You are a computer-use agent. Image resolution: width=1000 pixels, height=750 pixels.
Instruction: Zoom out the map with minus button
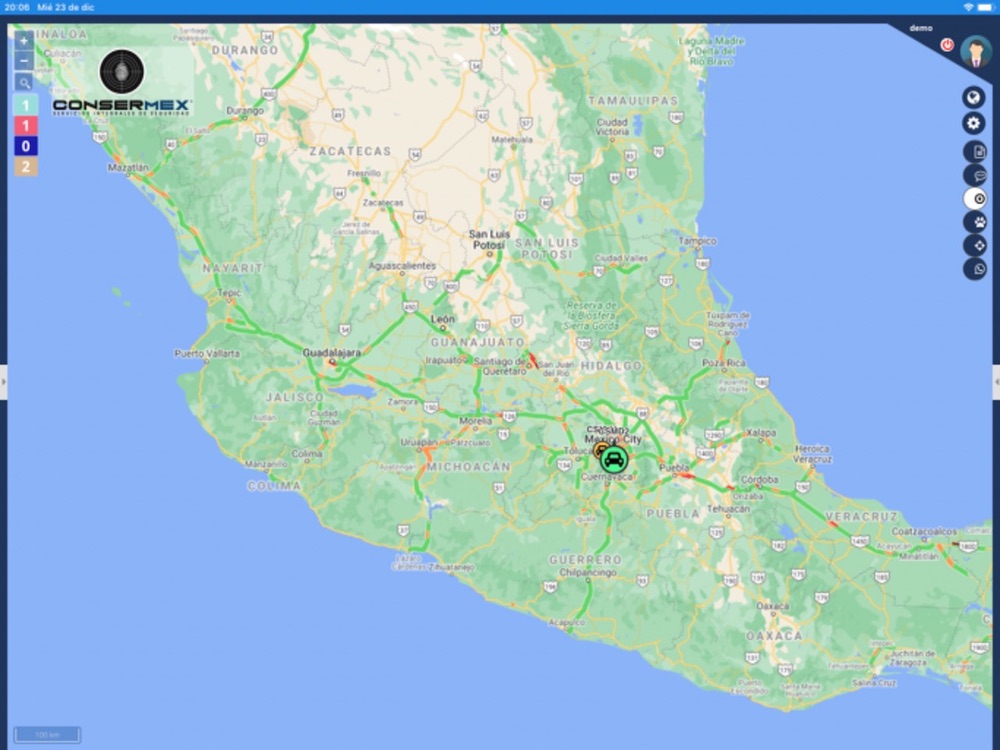click(x=24, y=61)
